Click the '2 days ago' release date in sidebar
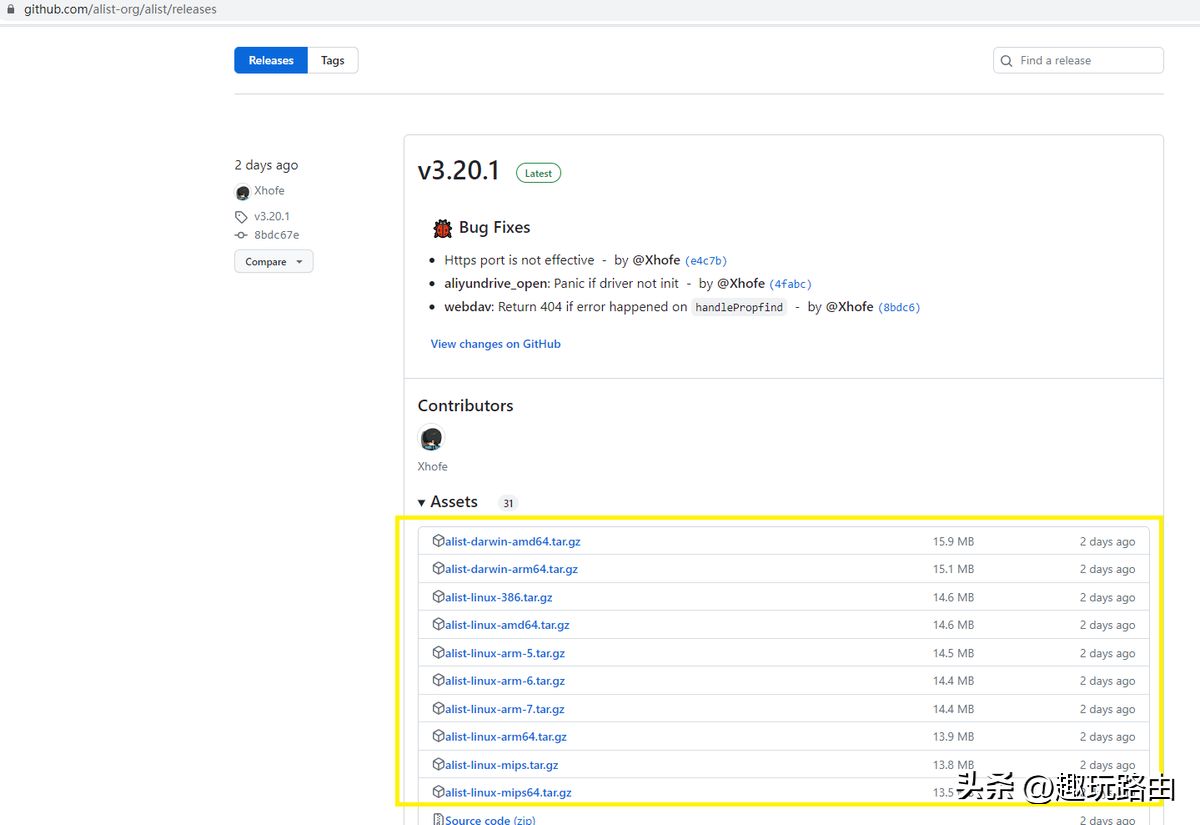 pyautogui.click(x=266, y=165)
